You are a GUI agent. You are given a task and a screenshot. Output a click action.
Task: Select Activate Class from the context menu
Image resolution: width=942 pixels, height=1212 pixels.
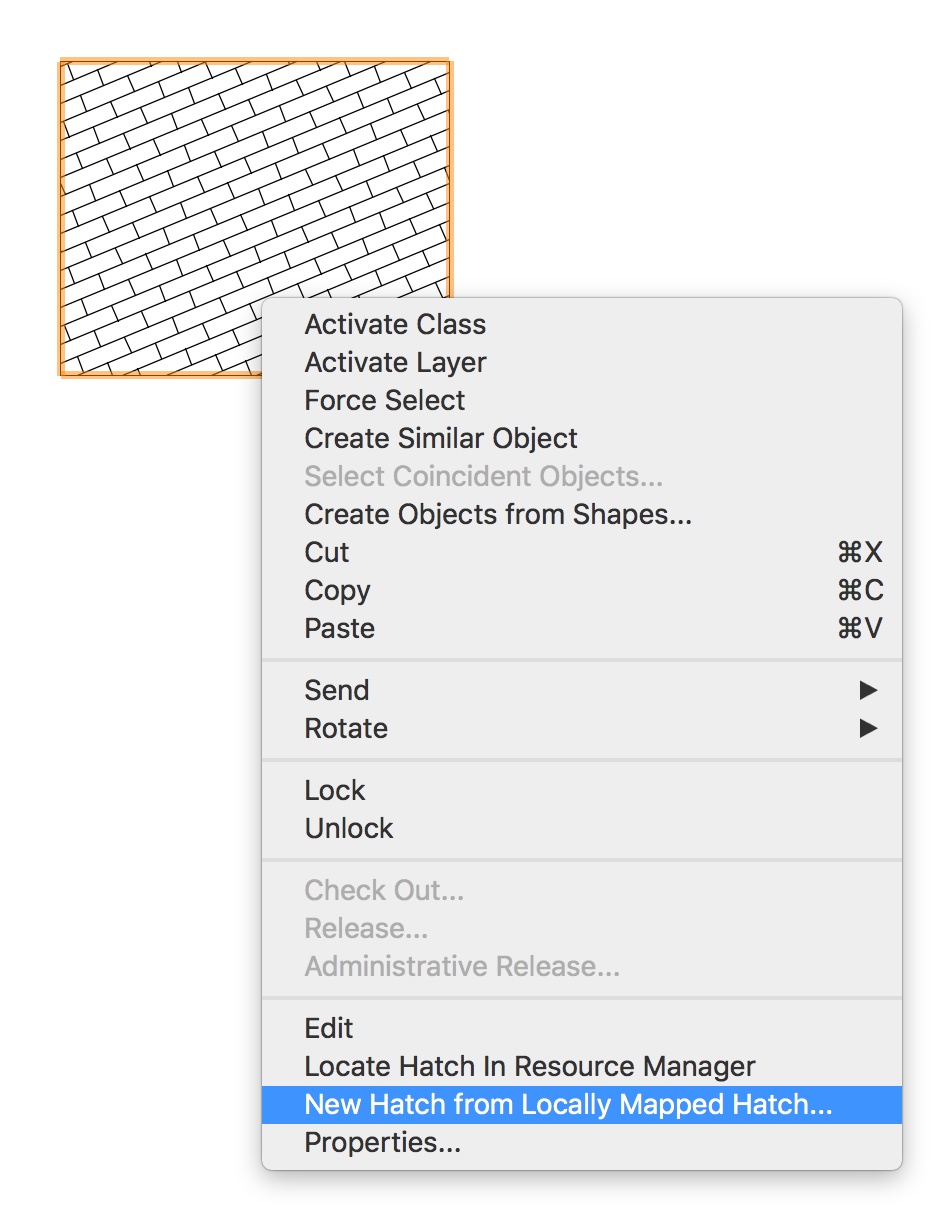coord(394,324)
